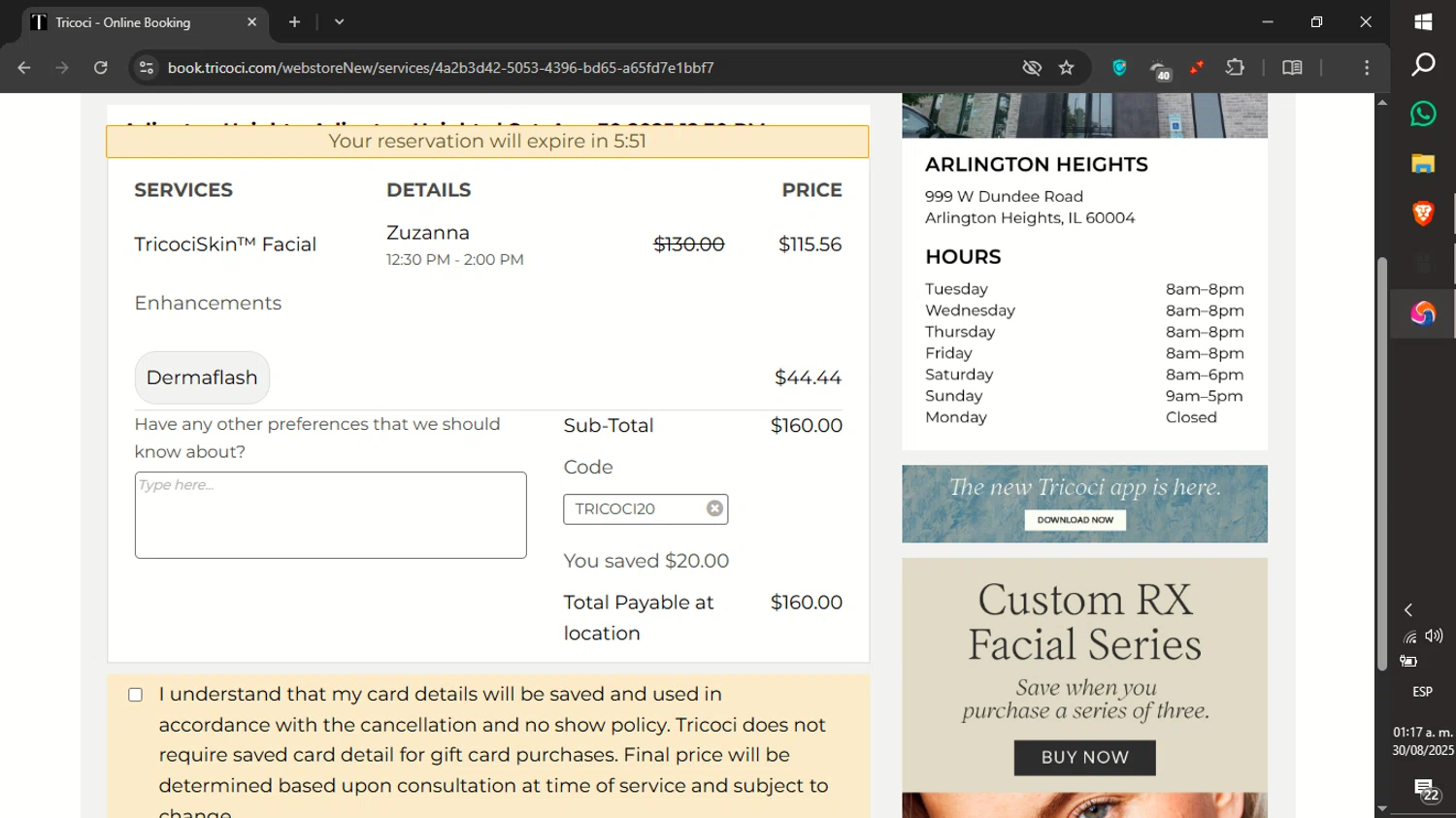The width and height of the screenshot is (1456, 818).
Task: Click the Sunday 9am–5pm hours row
Action: click(x=1084, y=396)
